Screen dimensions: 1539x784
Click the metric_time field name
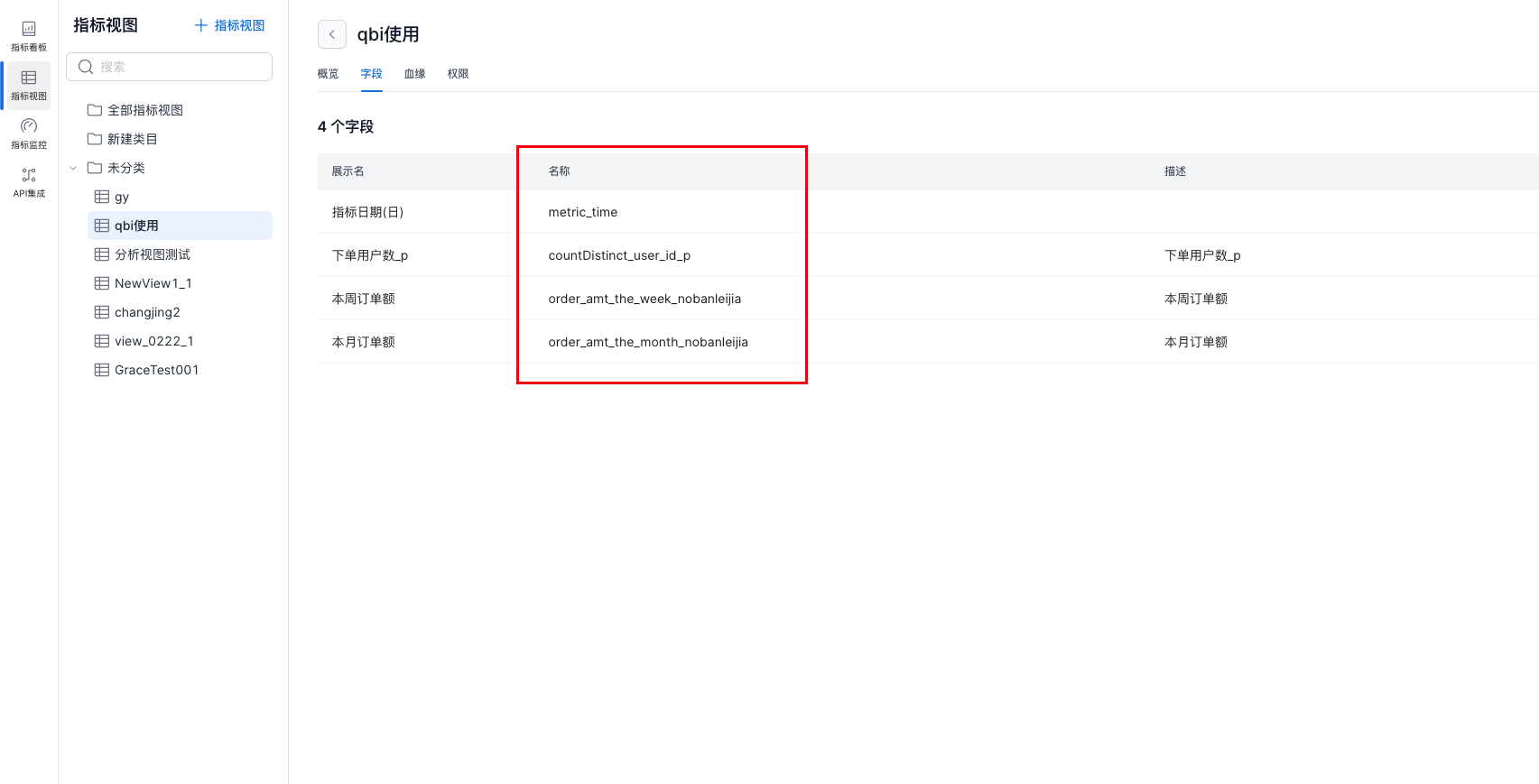click(x=583, y=212)
